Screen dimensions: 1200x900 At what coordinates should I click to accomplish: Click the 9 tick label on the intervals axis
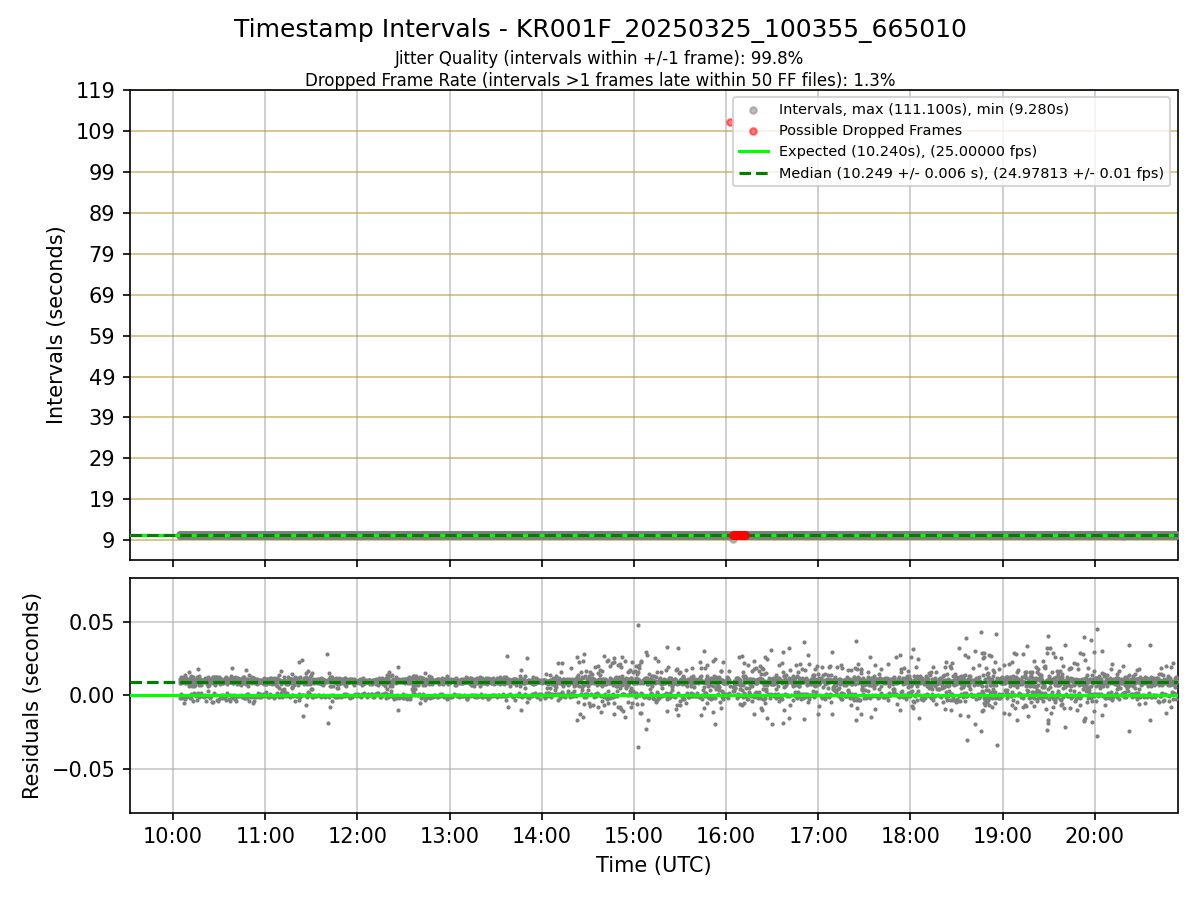click(111, 541)
